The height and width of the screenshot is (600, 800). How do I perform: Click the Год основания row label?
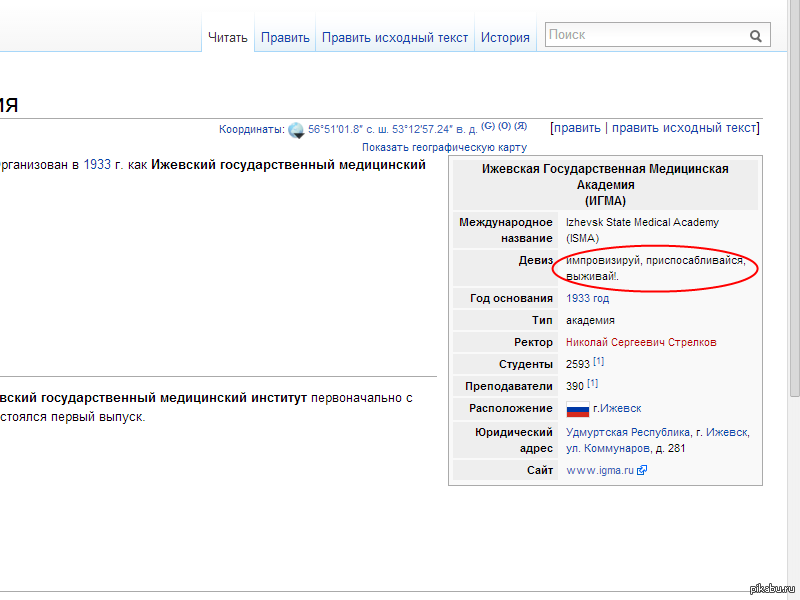511,298
